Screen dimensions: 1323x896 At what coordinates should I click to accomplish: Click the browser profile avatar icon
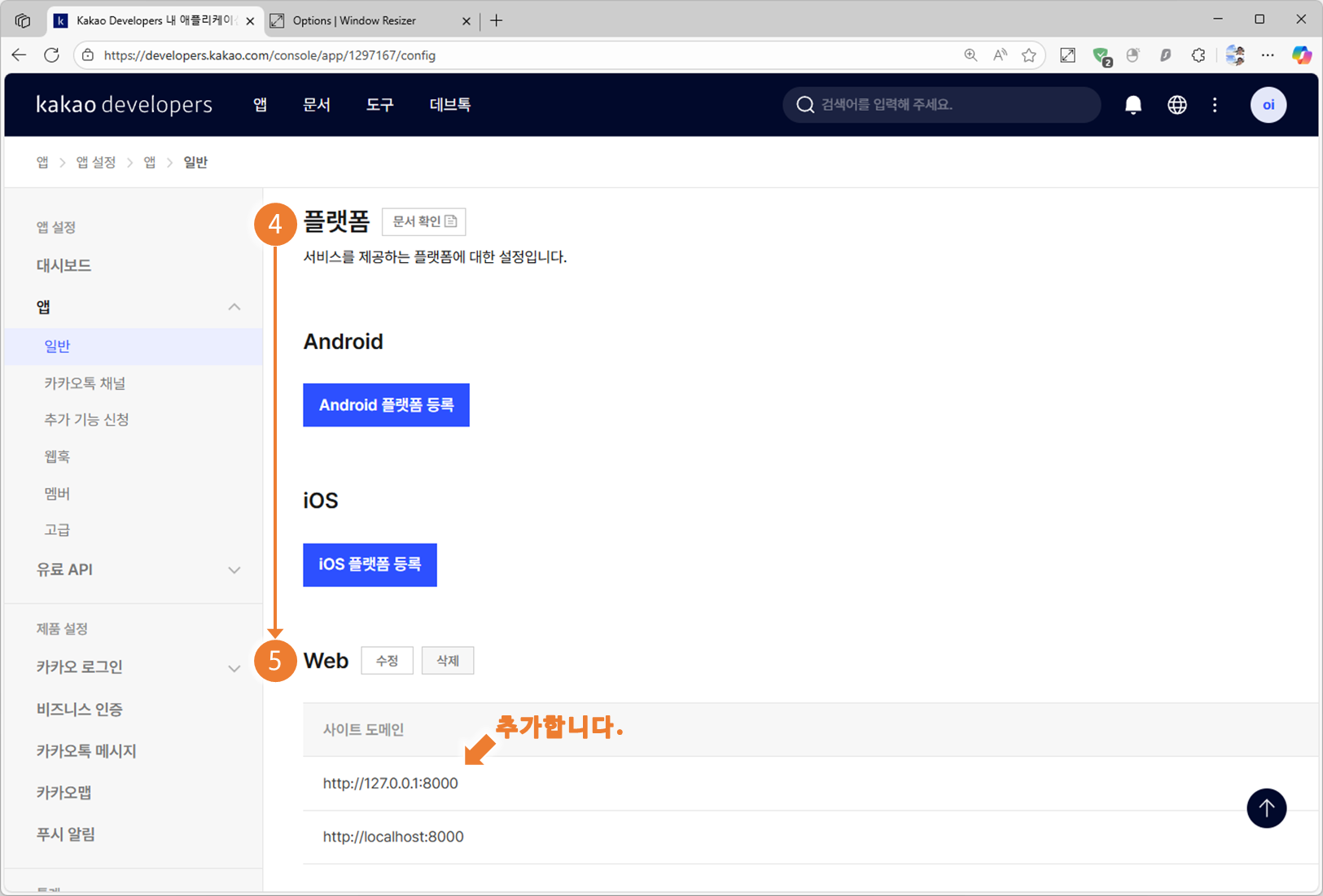pyautogui.click(x=1235, y=55)
